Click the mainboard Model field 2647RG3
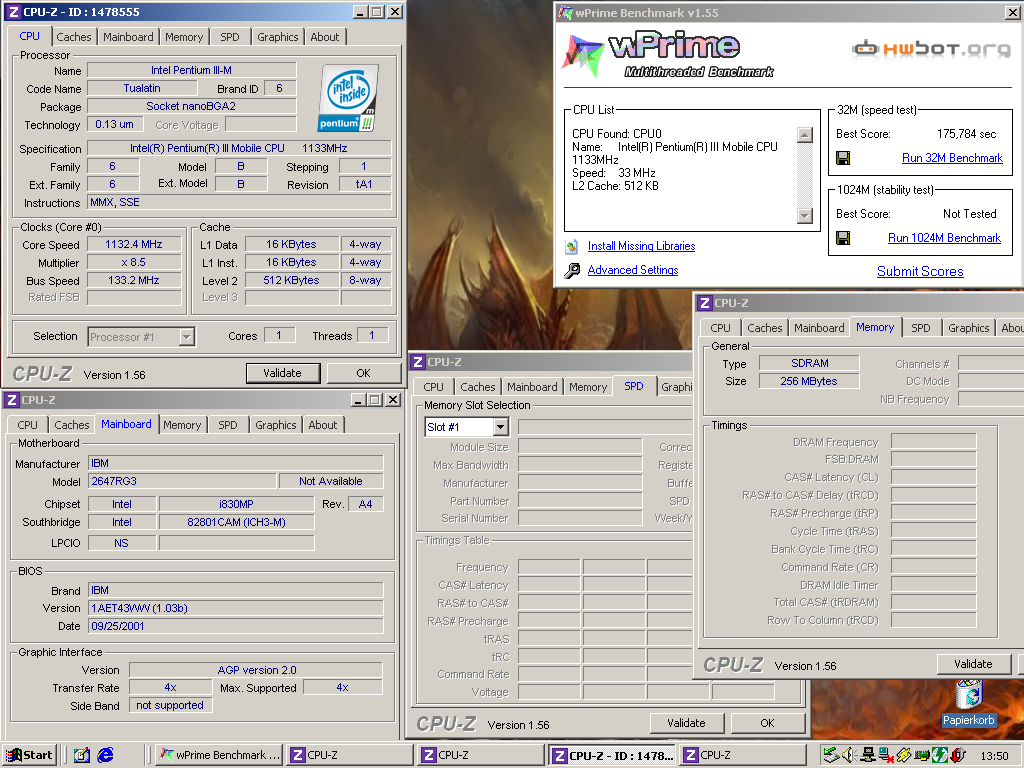 pyautogui.click(x=182, y=481)
